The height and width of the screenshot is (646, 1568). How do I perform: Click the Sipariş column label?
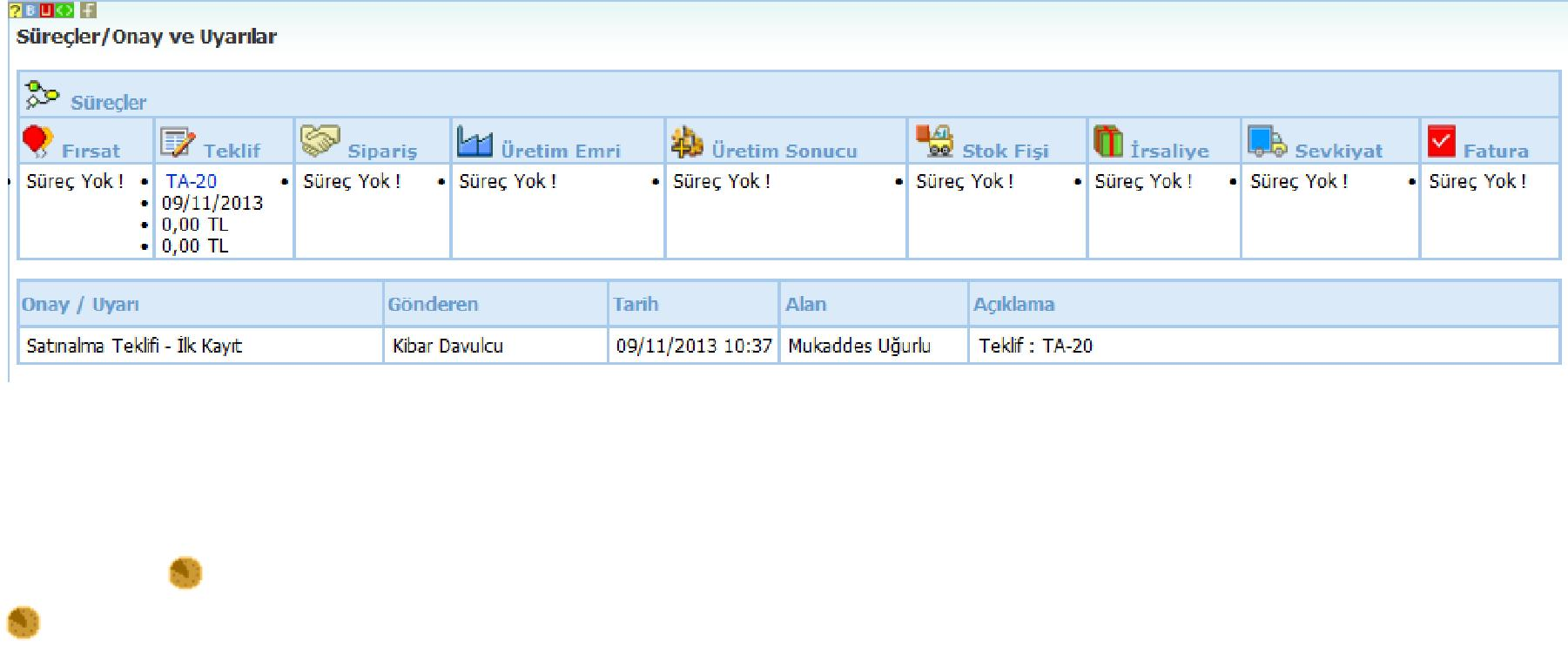coord(382,151)
